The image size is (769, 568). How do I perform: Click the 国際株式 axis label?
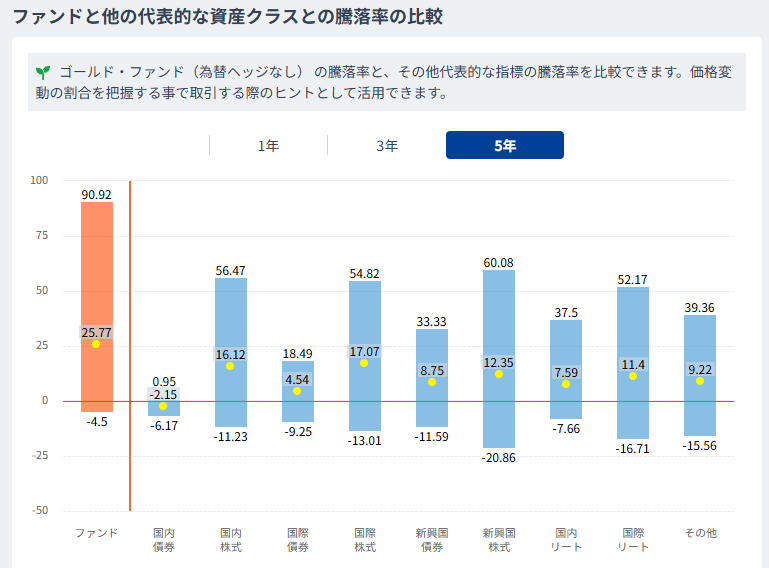365,540
